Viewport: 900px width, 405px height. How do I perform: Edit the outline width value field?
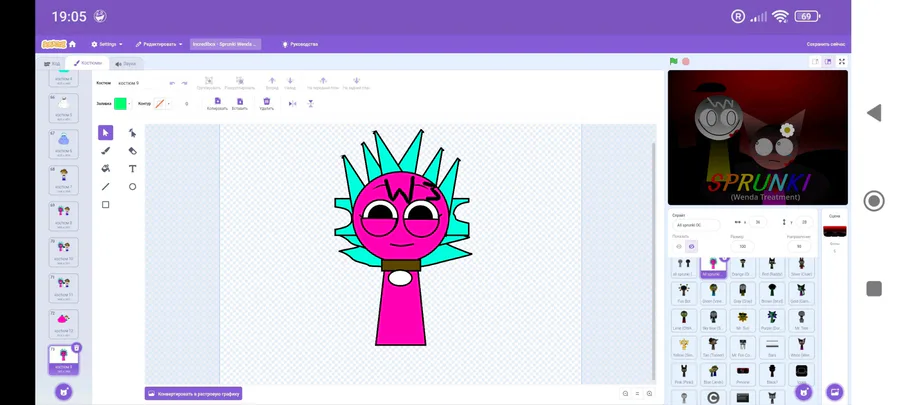(x=187, y=104)
